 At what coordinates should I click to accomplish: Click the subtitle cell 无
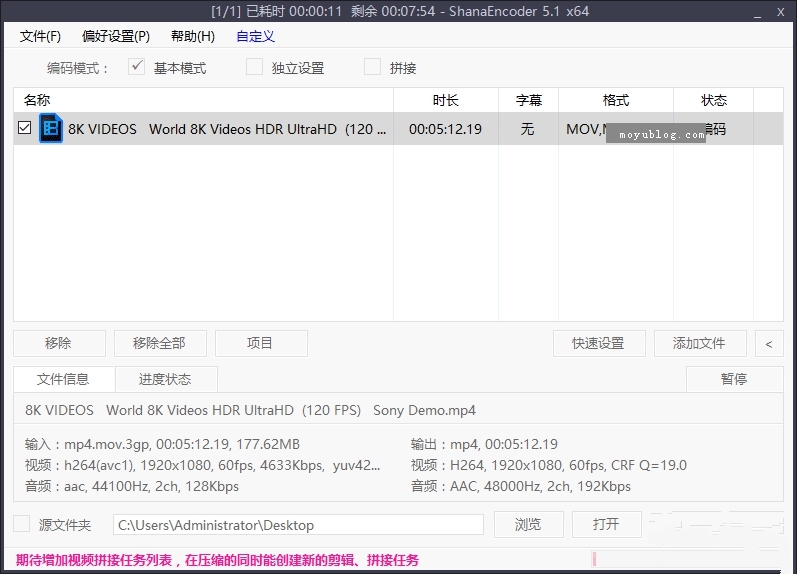tap(528, 129)
